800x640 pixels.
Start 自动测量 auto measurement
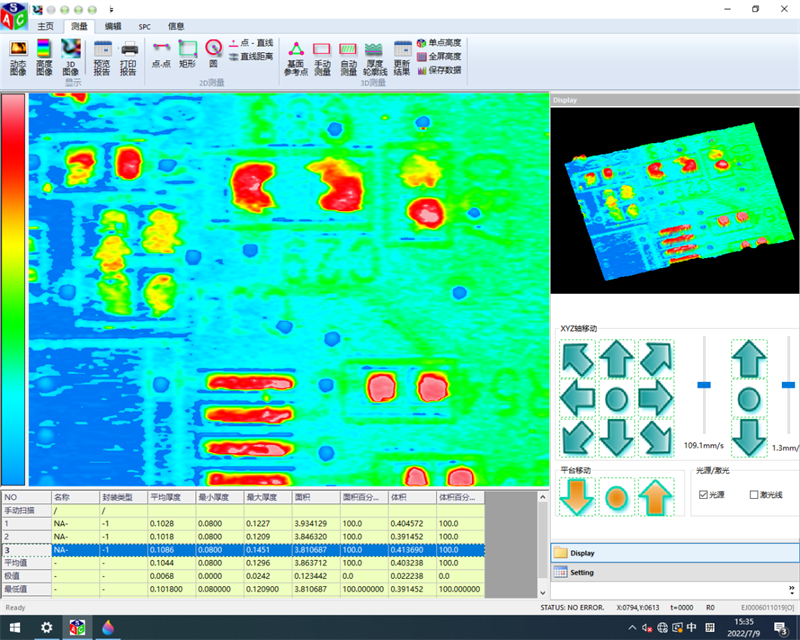pyautogui.click(x=348, y=57)
